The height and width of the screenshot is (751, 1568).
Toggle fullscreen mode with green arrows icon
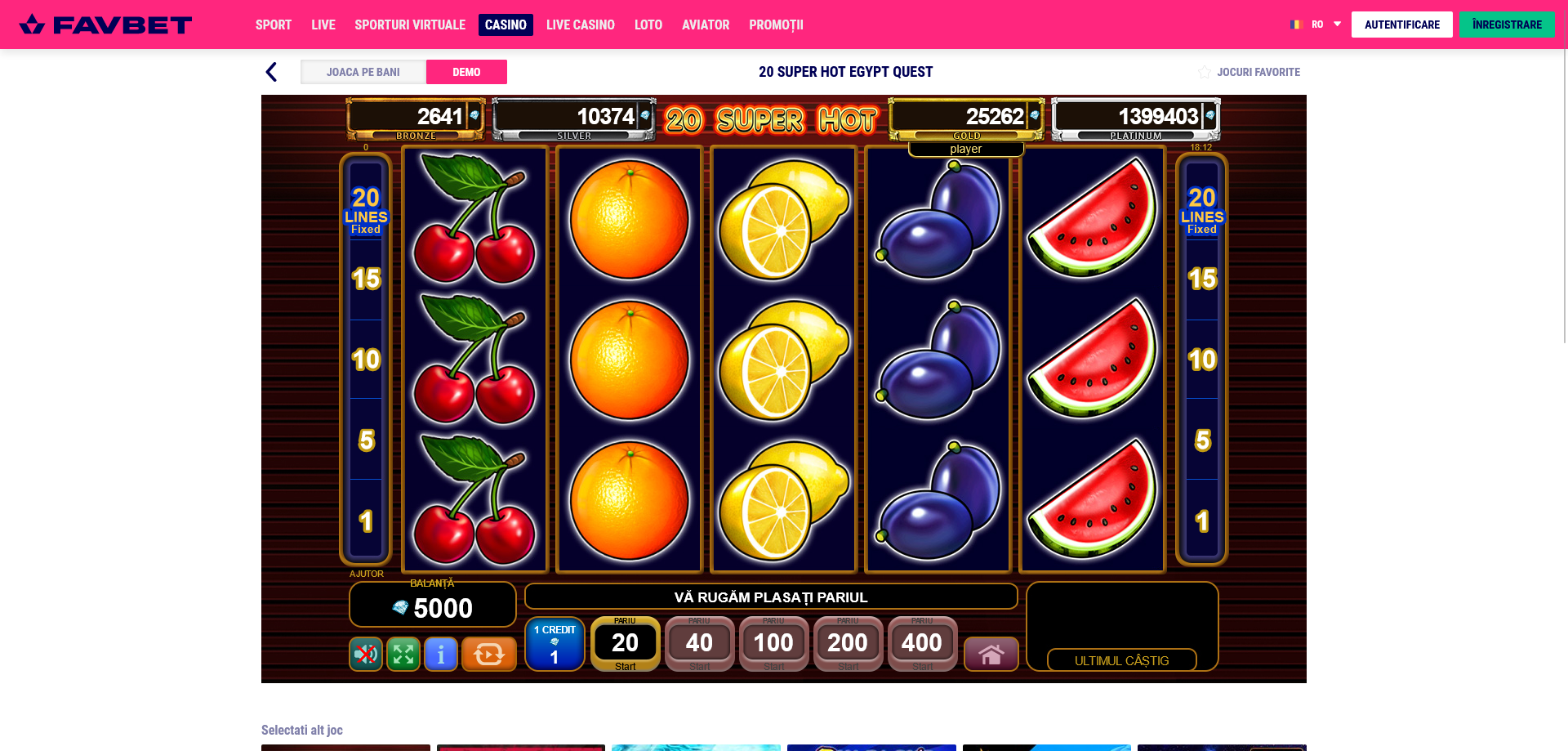tap(403, 654)
